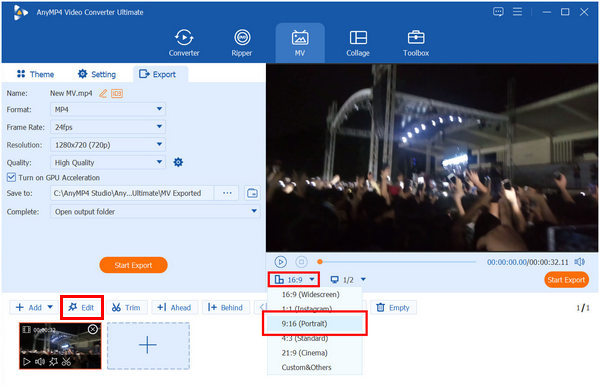Expand the Format dropdown showing MP4
This screenshot has width=600, height=388.
108,109
